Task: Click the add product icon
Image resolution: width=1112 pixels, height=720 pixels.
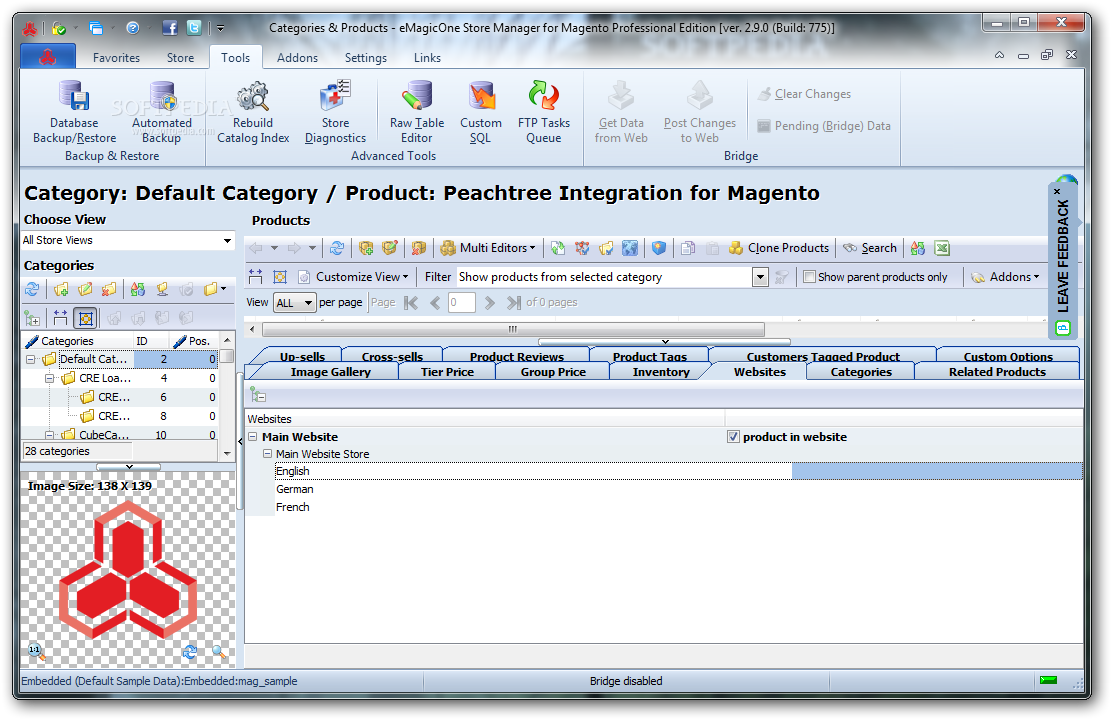Action: (x=366, y=248)
